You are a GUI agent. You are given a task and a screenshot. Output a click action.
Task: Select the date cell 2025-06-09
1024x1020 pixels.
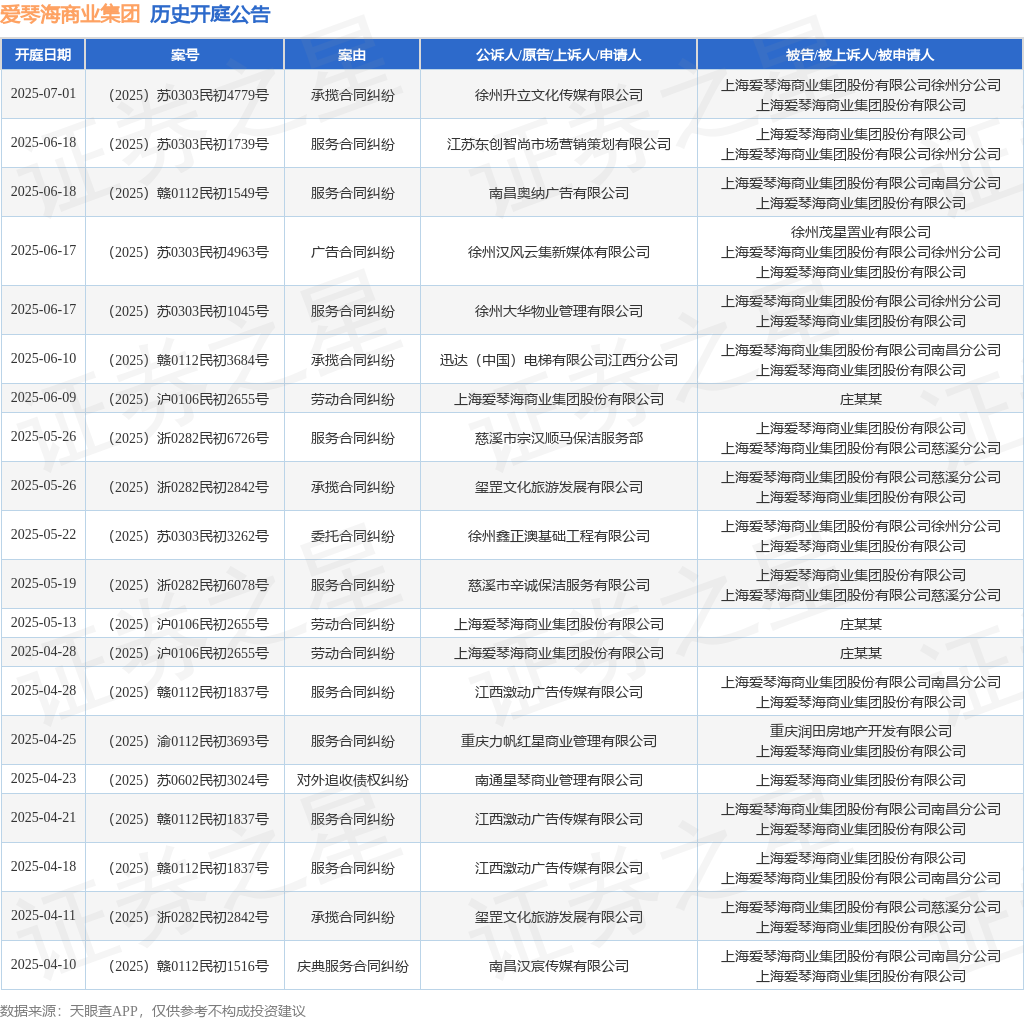43,398
